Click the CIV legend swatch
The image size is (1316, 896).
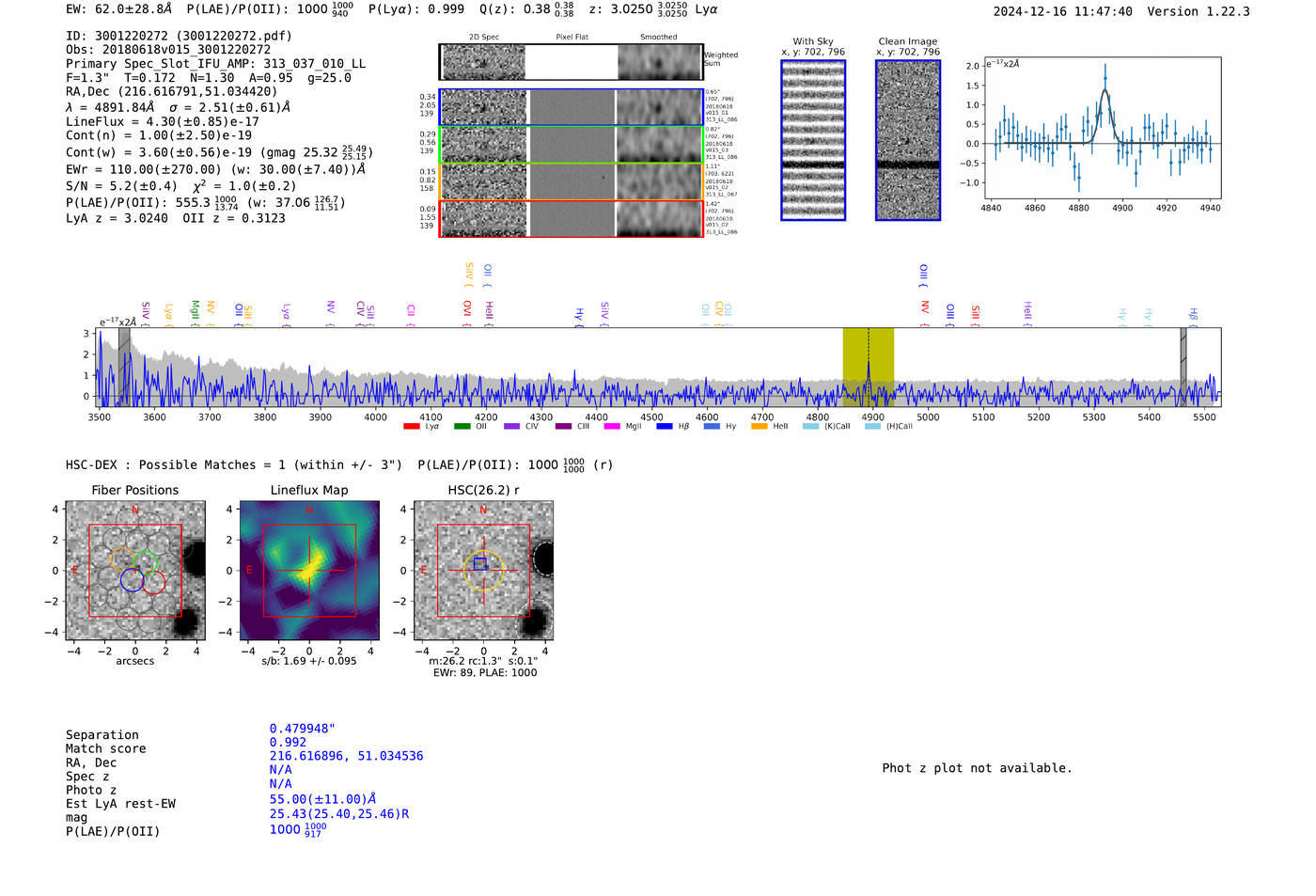click(511, 427)
